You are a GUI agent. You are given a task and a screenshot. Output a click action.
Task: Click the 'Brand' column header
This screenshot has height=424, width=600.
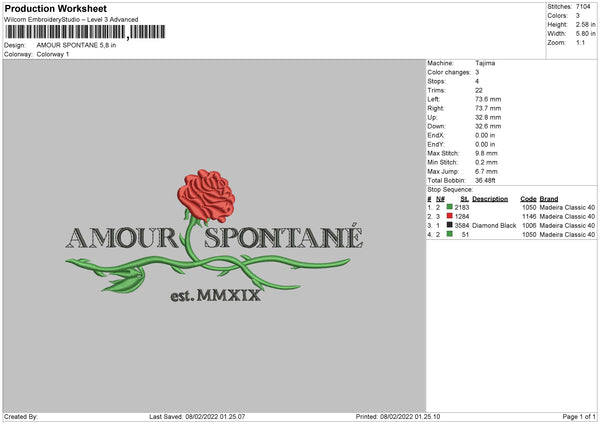click(x=549, y=199)
